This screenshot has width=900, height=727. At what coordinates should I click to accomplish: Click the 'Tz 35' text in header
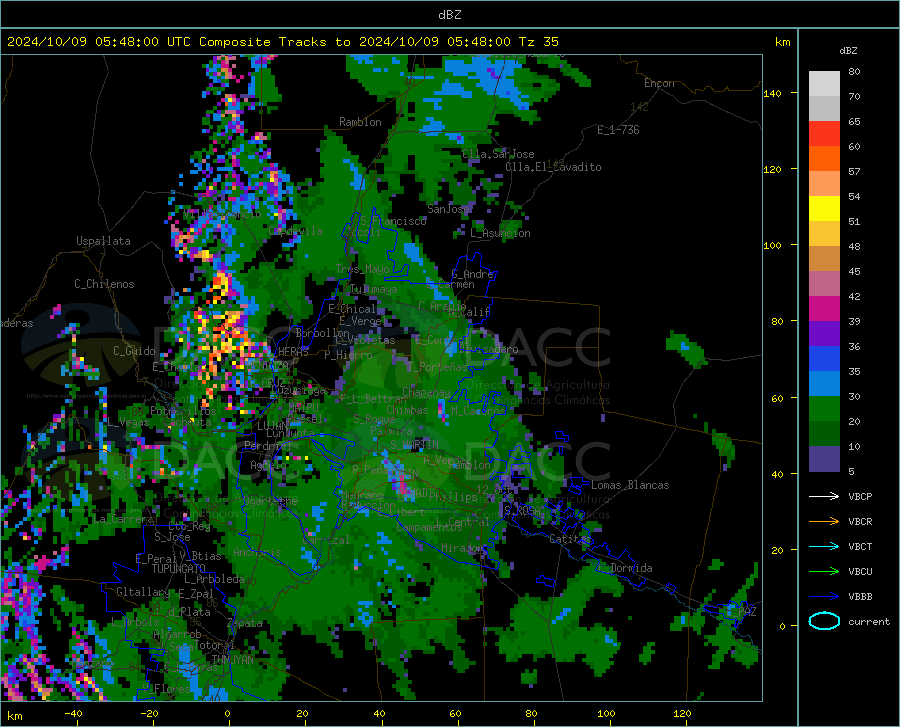538,42
